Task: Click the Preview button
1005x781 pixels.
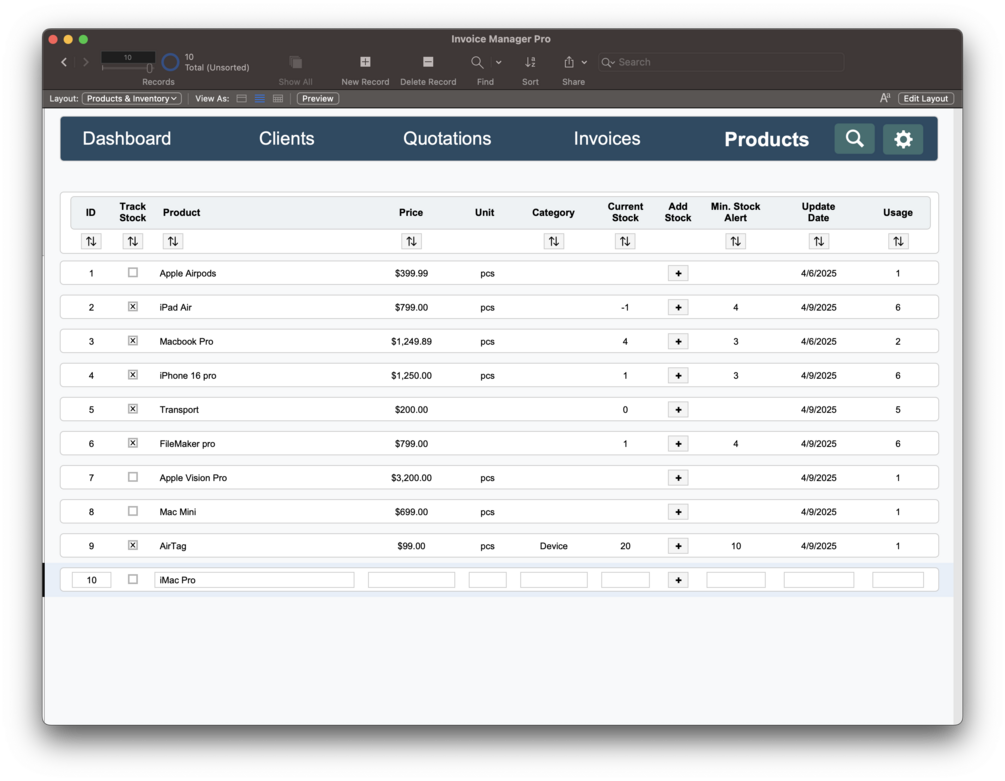Action: (318, 99)
